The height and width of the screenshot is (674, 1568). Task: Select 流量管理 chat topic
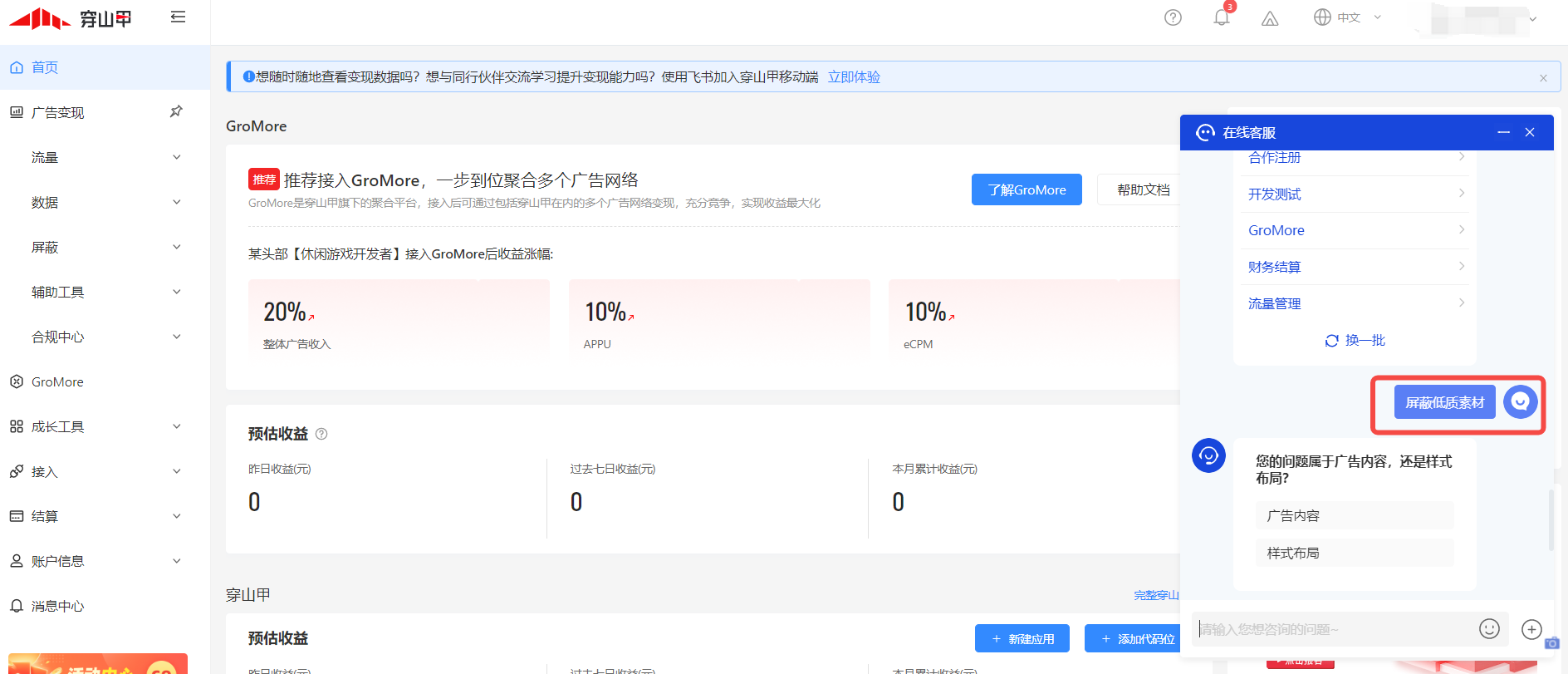point(1355,303)
